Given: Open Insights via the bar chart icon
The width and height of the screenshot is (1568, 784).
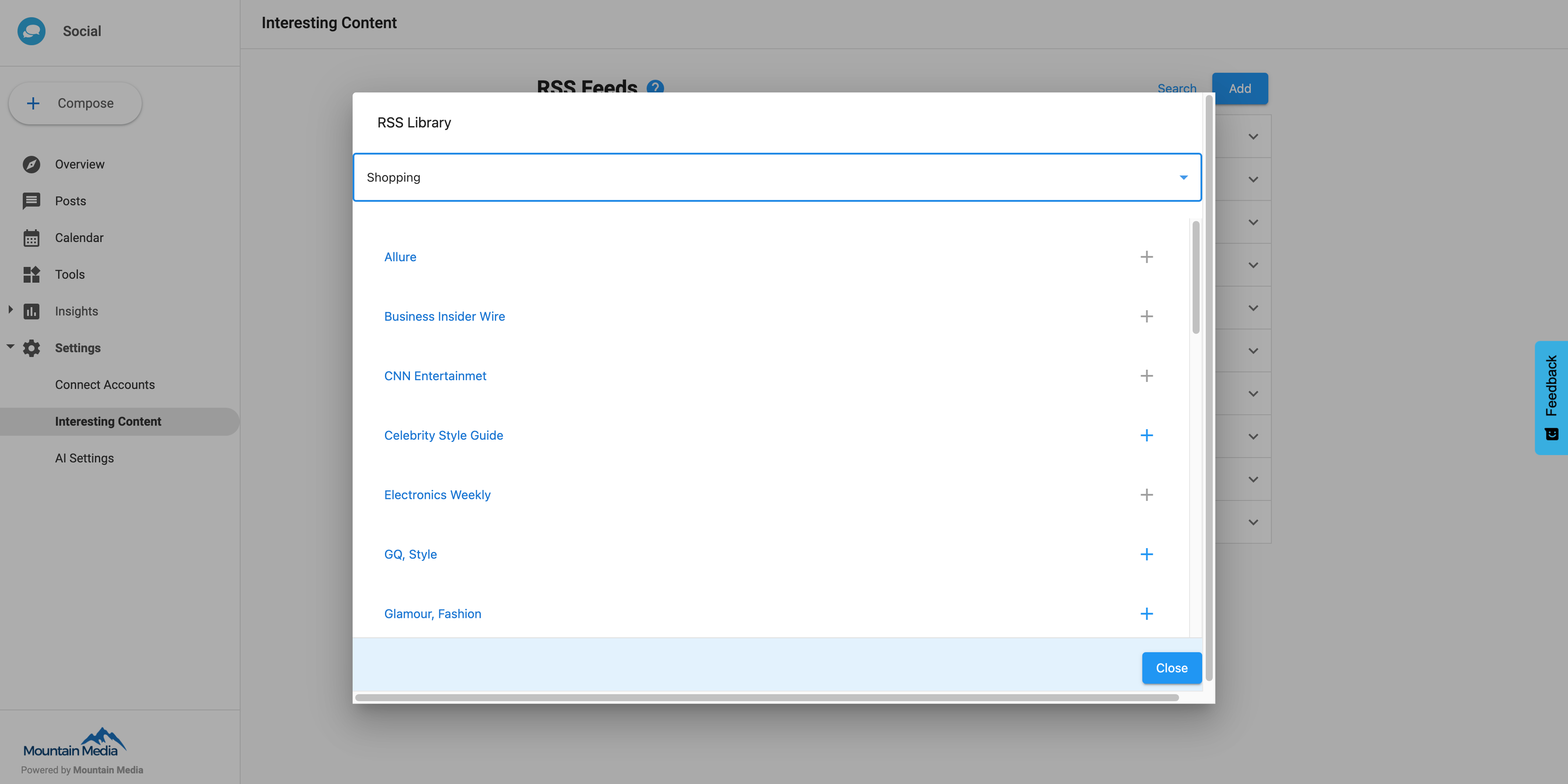Looking at the screenshot, I should point(31,311).
